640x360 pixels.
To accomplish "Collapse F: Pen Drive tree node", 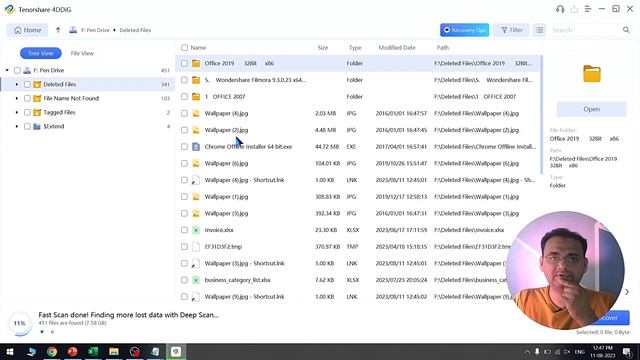I will click(7, 70).
